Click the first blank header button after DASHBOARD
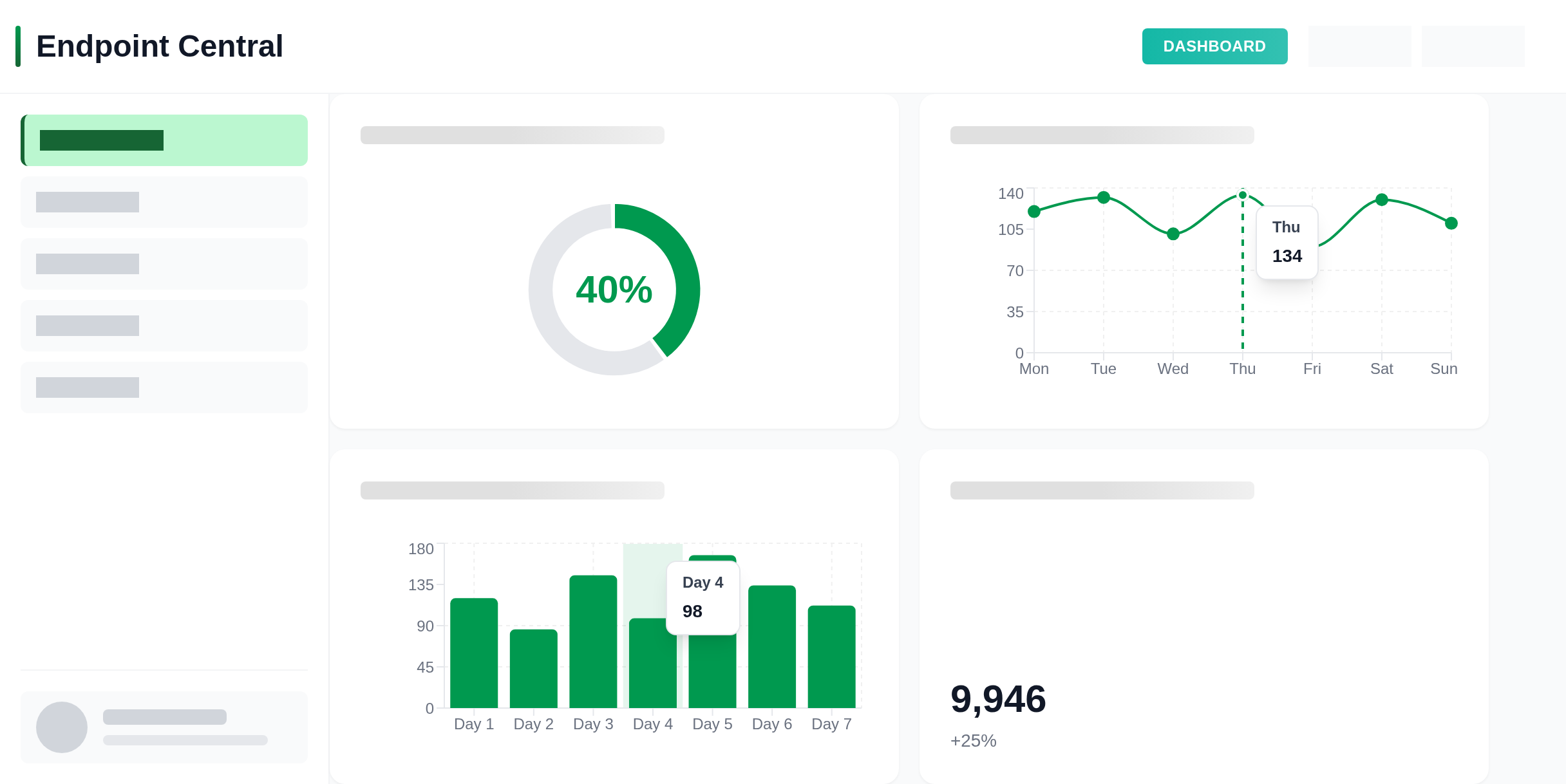1566x784 pixels. tap(1359, 46)
